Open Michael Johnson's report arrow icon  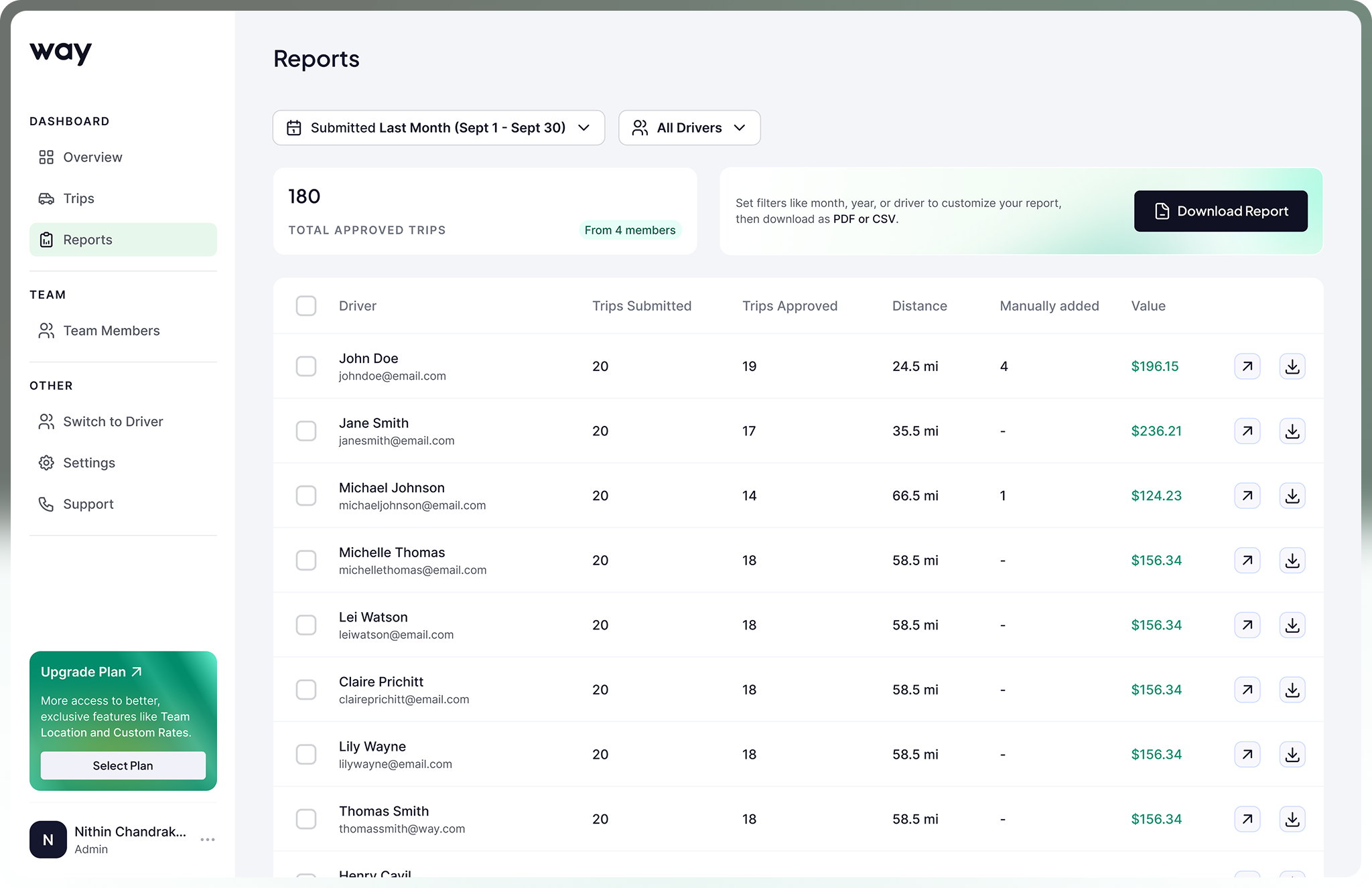[1247, 496]
